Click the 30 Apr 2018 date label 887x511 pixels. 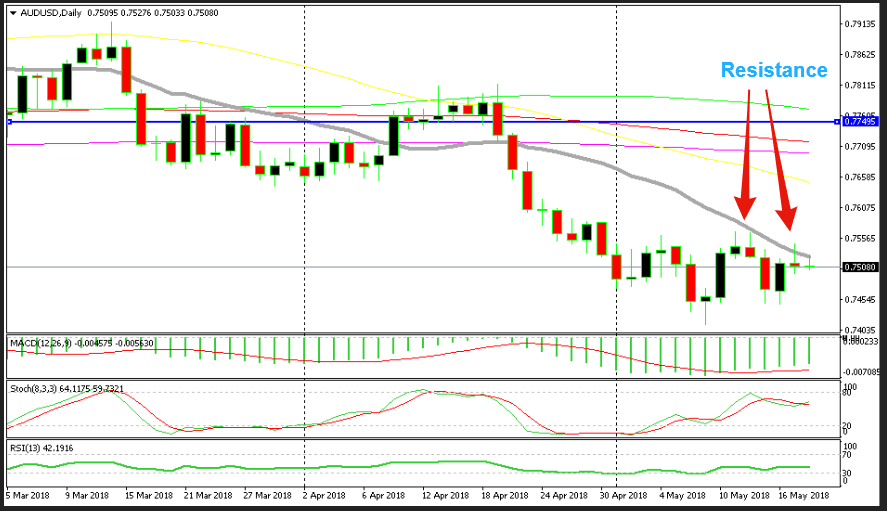click(623, 495)
